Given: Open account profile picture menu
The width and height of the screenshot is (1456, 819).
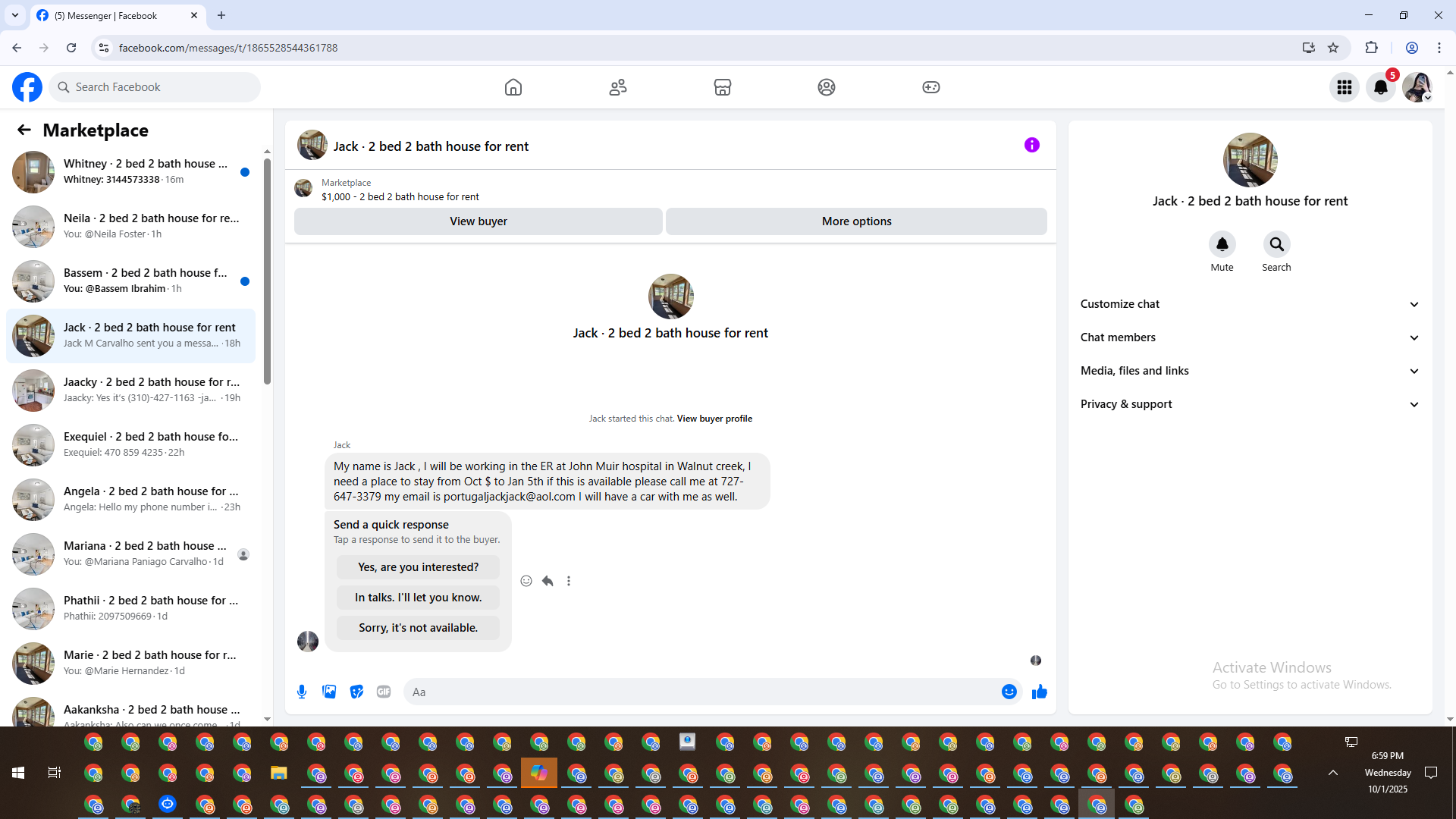Looking at the screenshot, I should pyautogui.click(x=1417, y=87).
